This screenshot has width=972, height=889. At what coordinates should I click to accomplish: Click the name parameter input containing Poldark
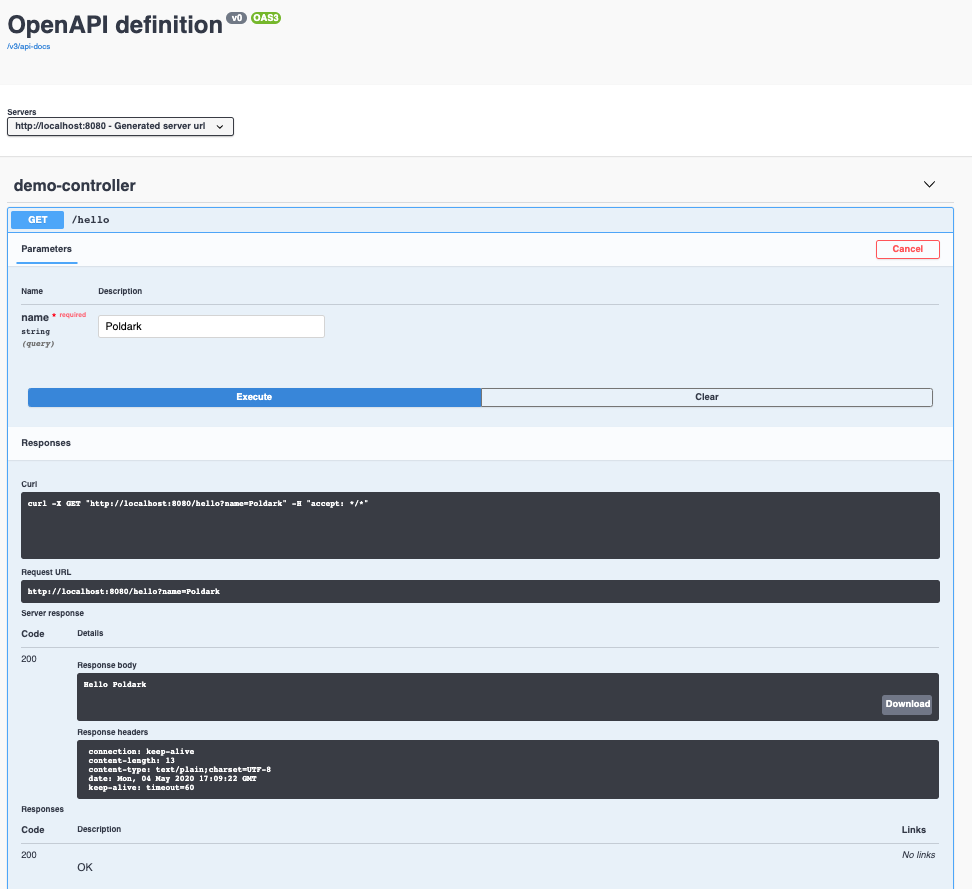coord(210,326)
